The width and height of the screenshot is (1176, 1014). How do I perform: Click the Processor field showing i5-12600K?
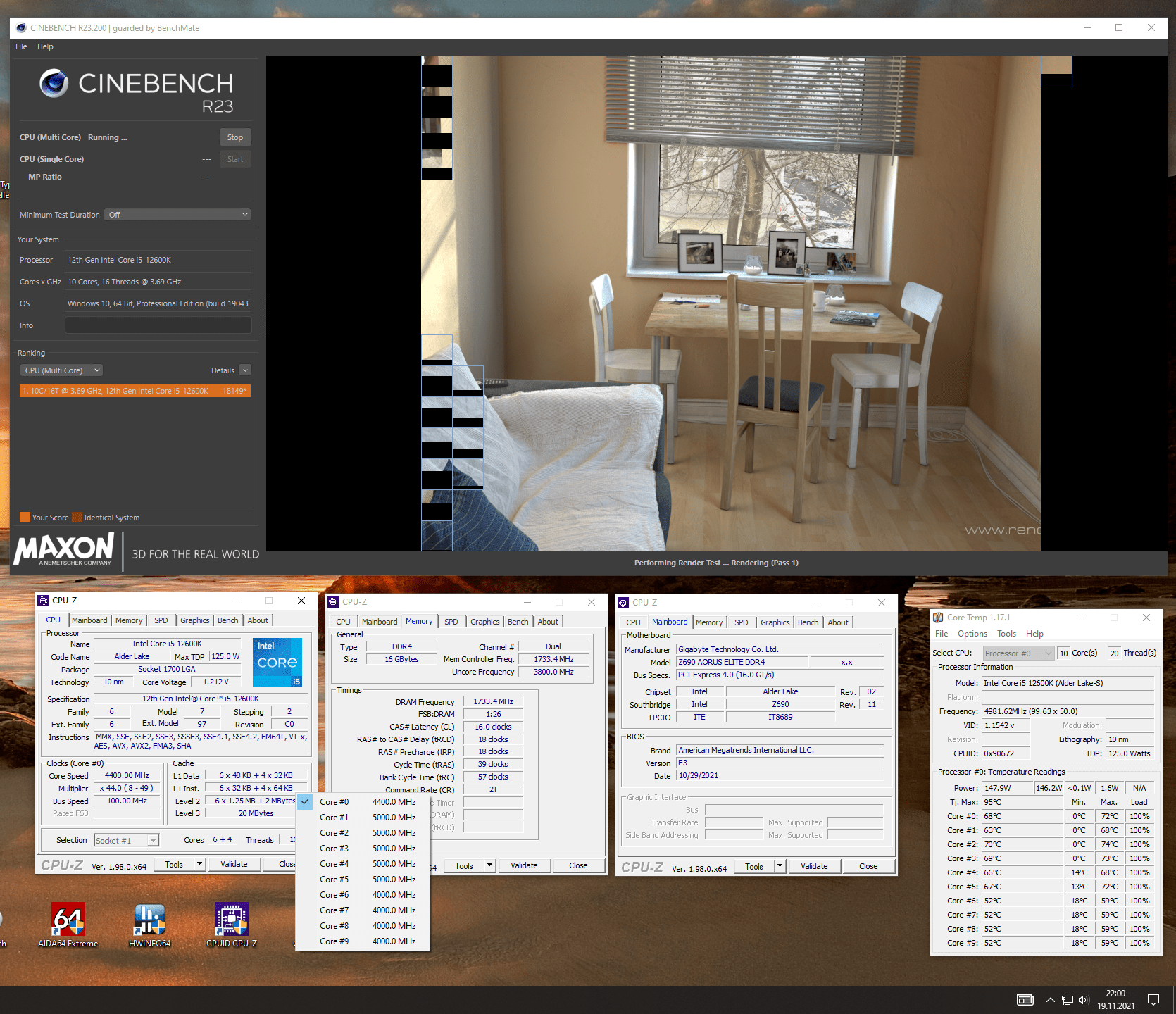pyautogui.click(x=158, y=260)
